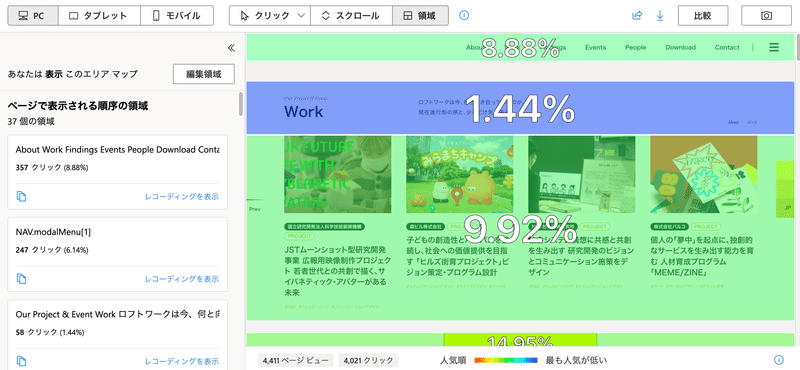Click the 8.88% header region overlay
This screenshot has height=370, width=800.
[x=520, y=48]
